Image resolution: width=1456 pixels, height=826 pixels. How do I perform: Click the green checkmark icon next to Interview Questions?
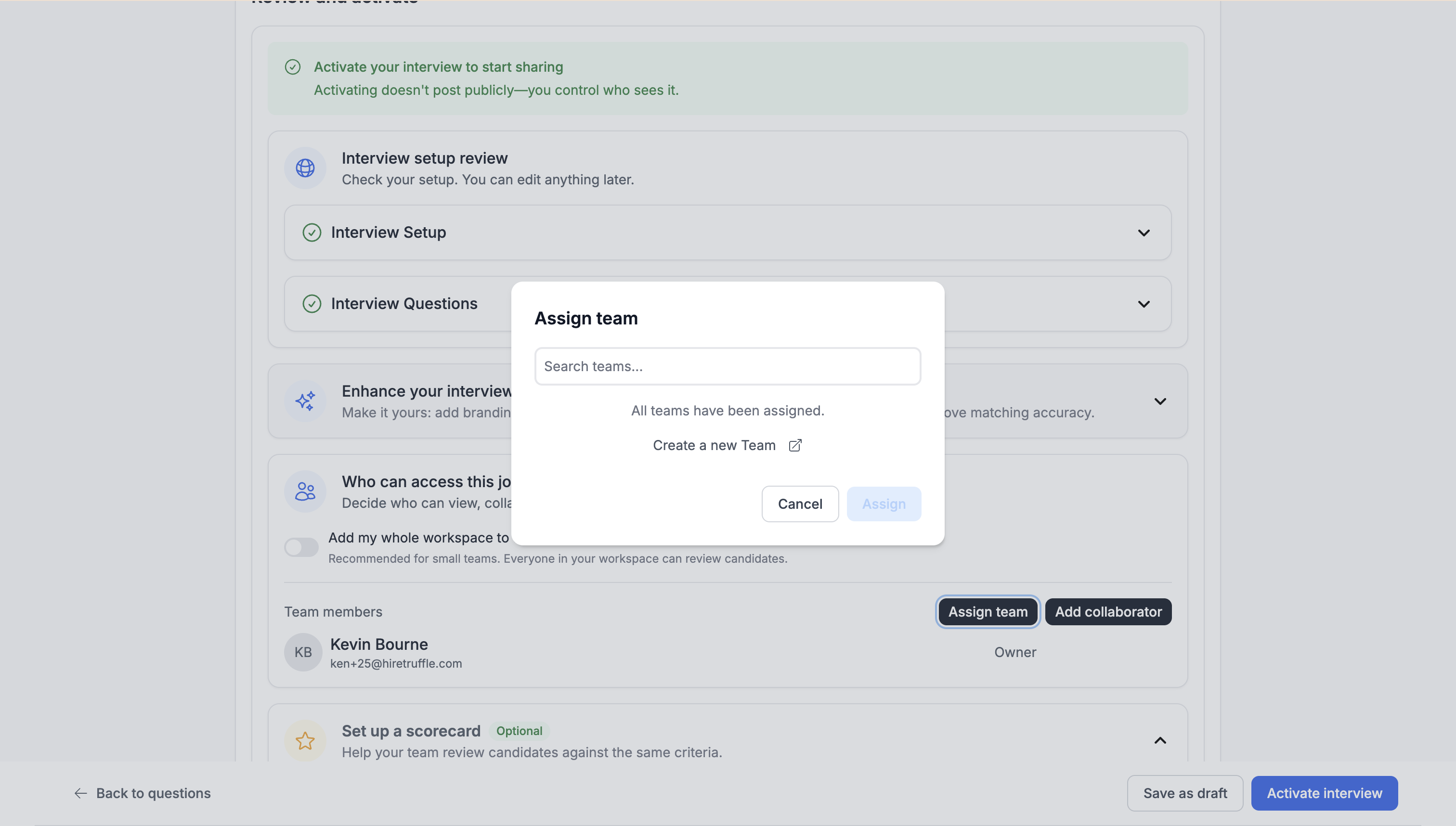coord(312,304)
